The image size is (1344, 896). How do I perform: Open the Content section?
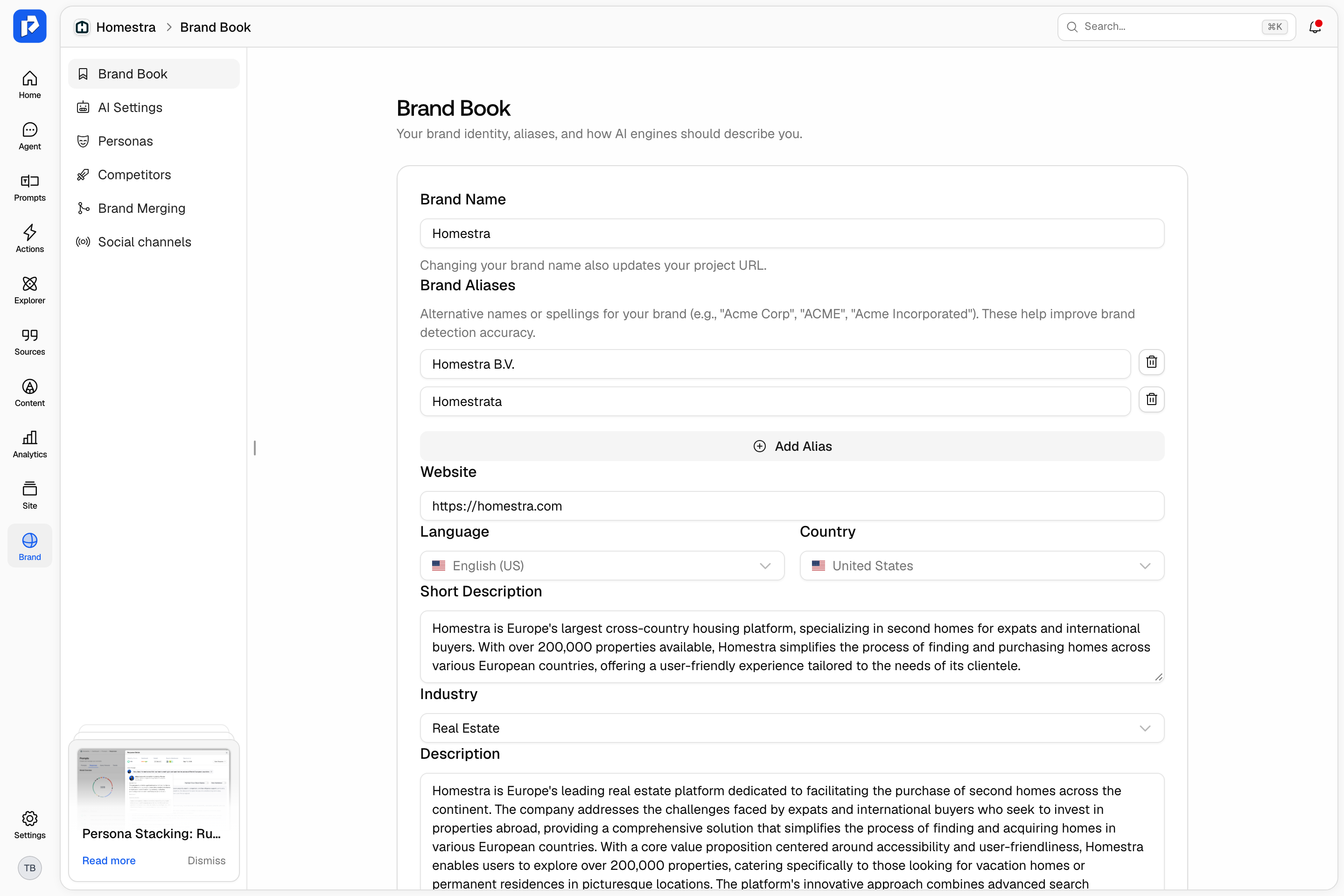click(x=30, y=393)
